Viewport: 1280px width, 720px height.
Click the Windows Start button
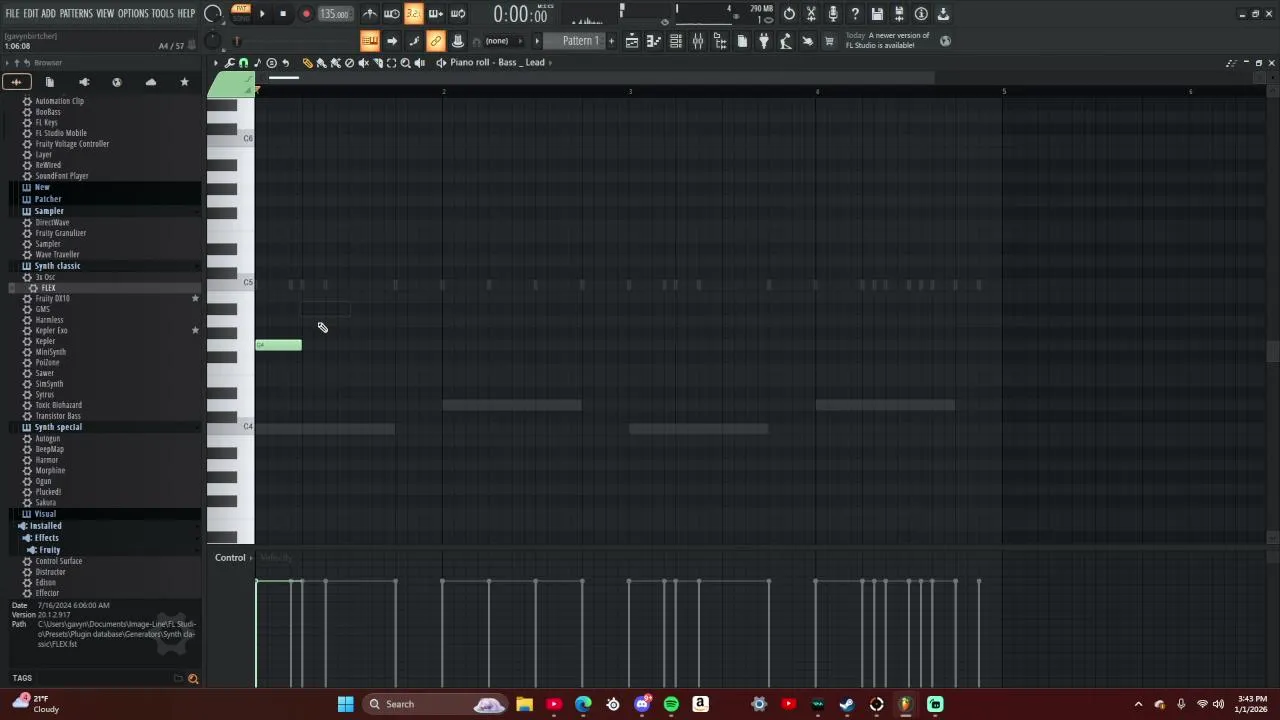coord(345,704)
